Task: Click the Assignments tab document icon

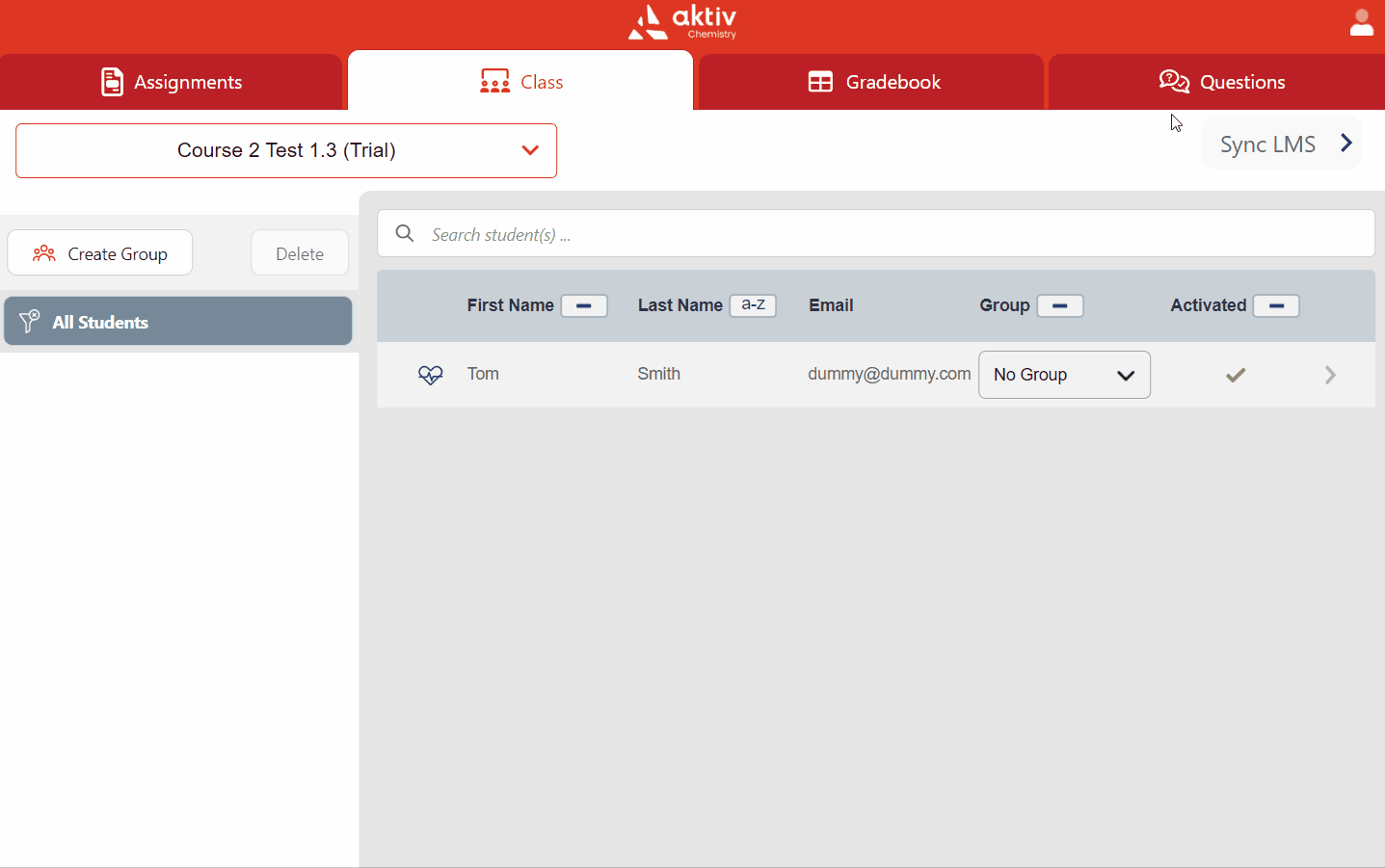Action: [x=114, y=82]
